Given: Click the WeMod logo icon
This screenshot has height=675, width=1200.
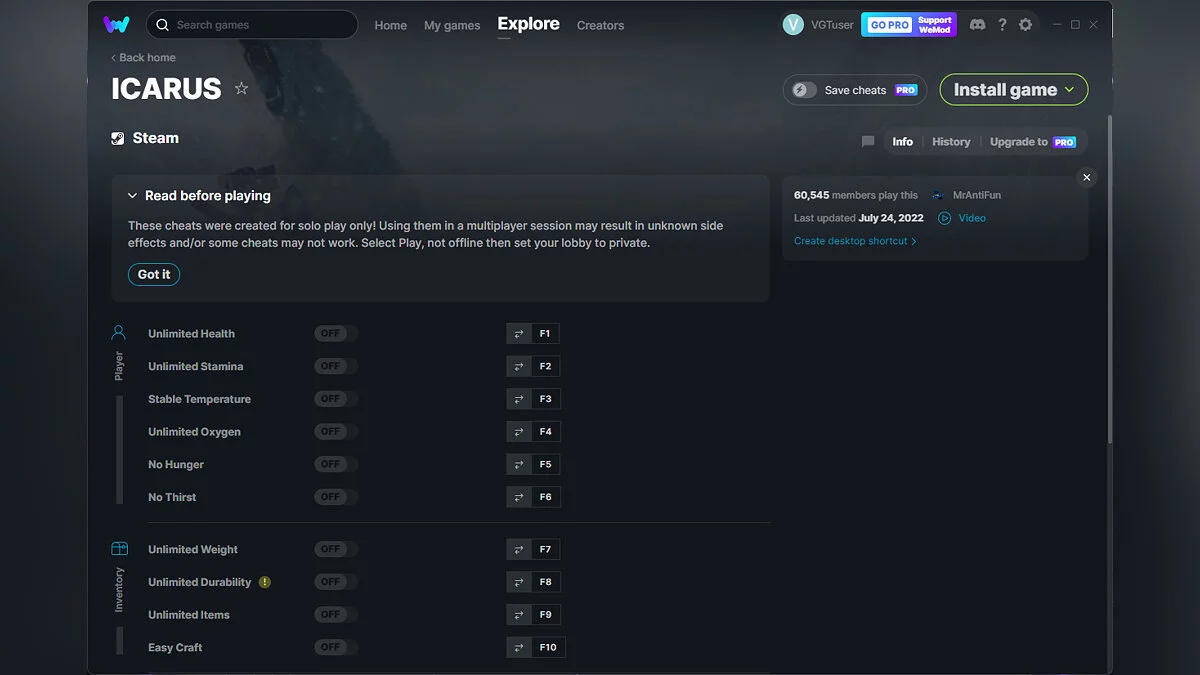Looking at the screenshot, I should click(116, 25).
